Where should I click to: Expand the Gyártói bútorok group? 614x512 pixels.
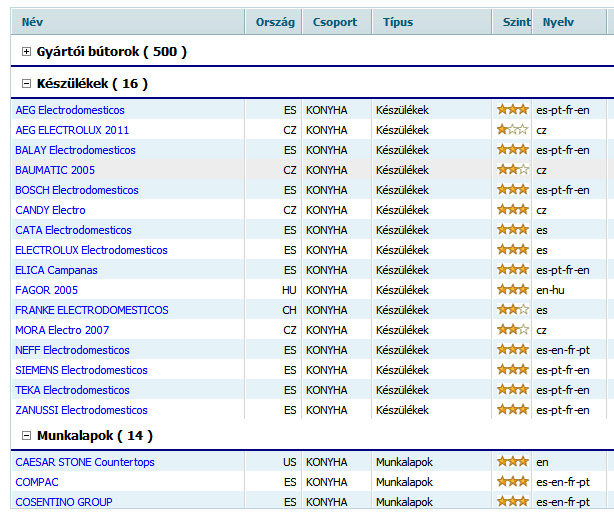pos(26,52)
